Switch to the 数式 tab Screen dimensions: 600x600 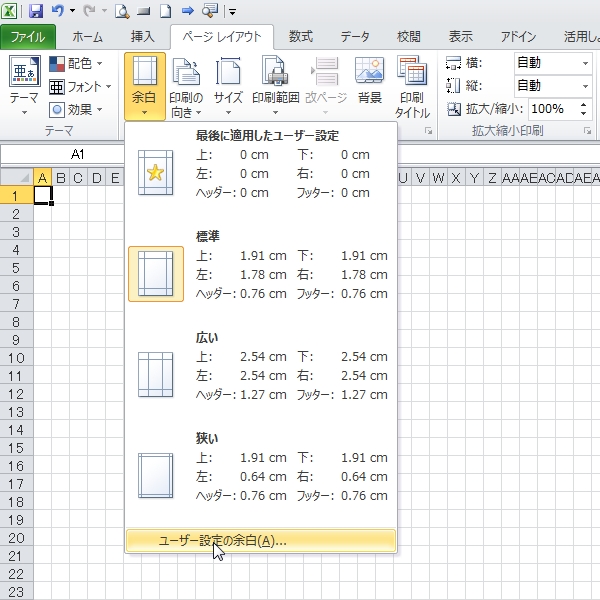point(301,37)
